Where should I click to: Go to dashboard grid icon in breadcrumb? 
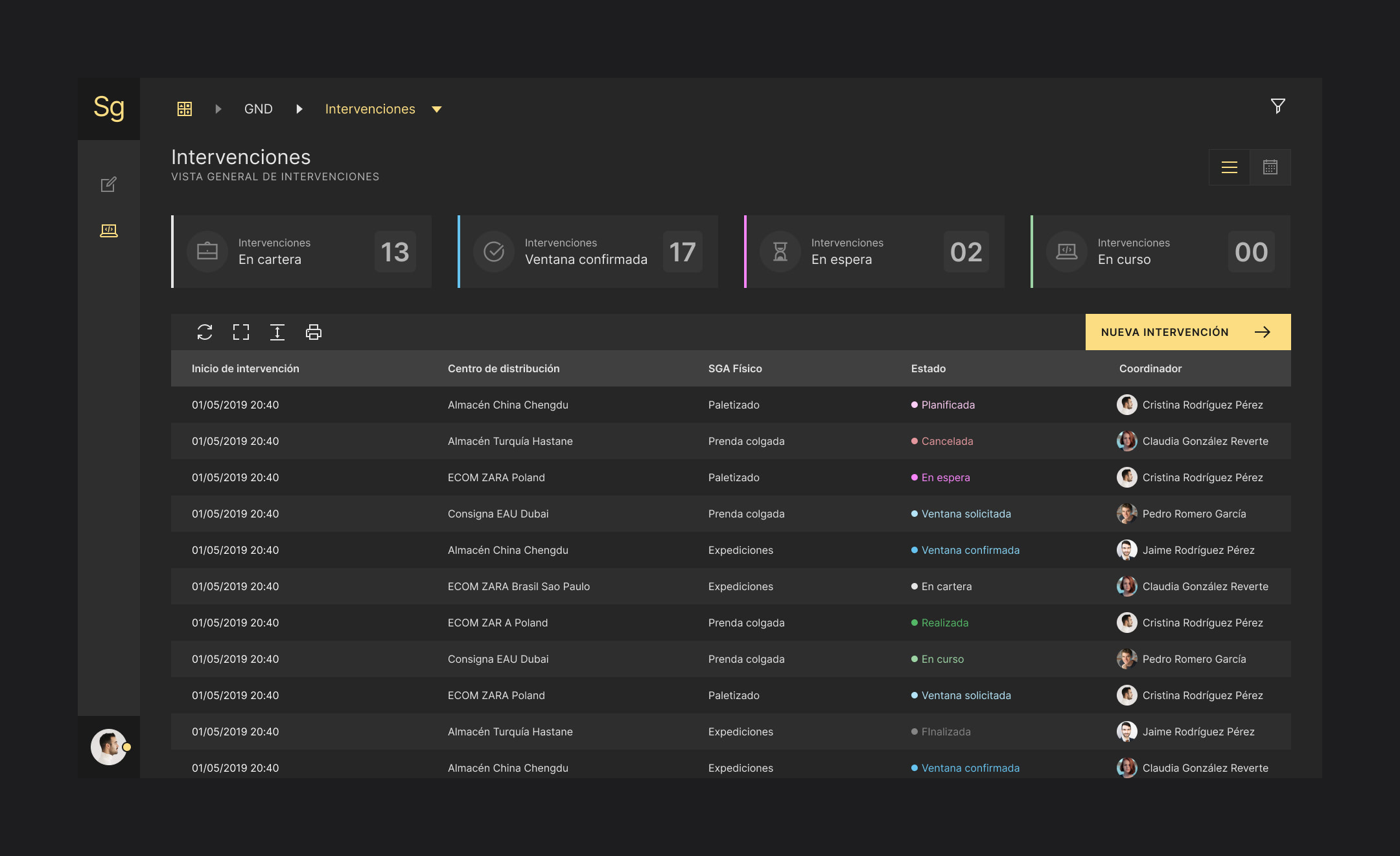(x=185, y=109)
